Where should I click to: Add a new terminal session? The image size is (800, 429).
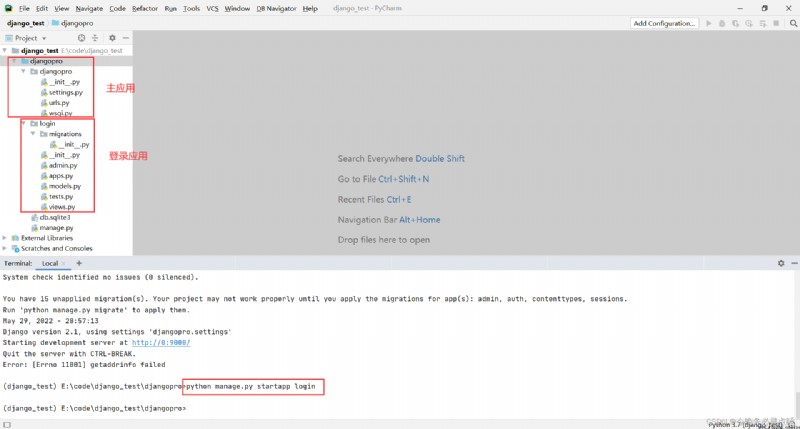click(79, 263)
